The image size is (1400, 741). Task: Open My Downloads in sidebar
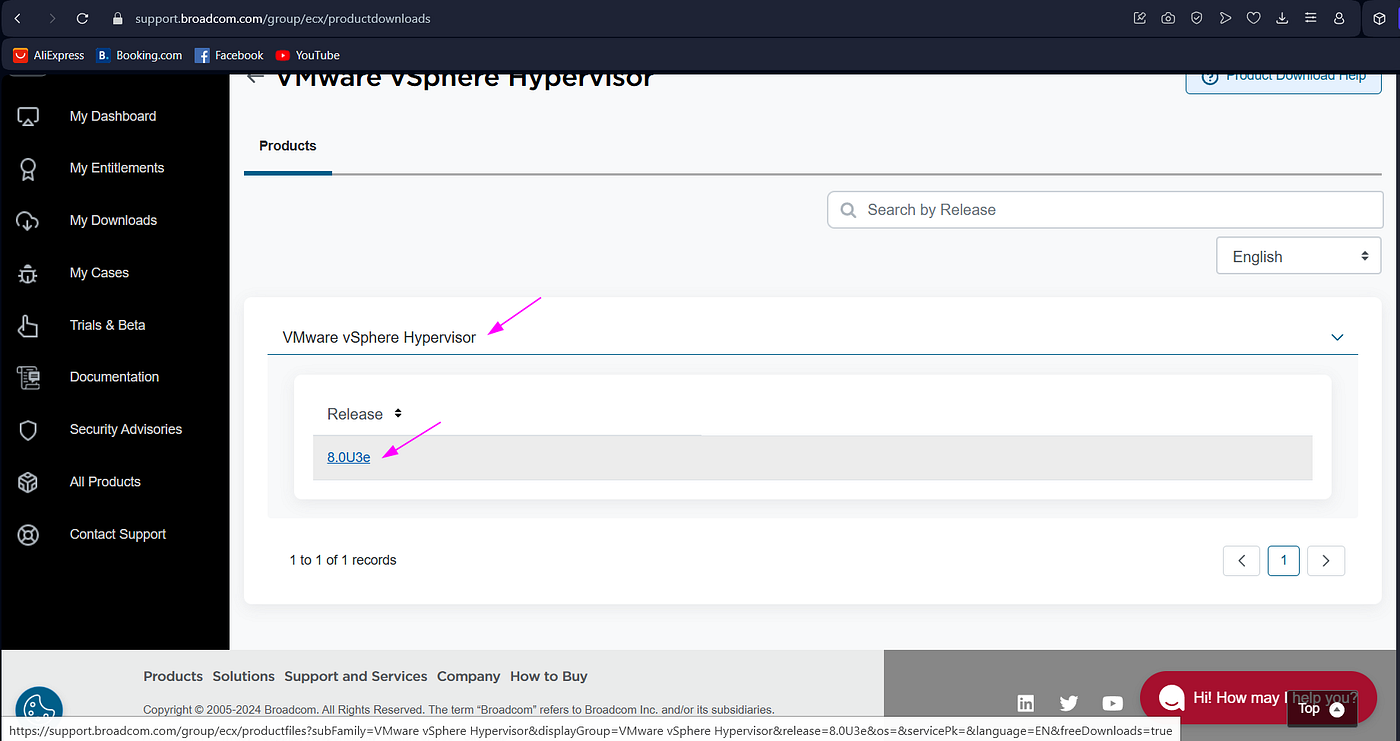tap(113, 220)
